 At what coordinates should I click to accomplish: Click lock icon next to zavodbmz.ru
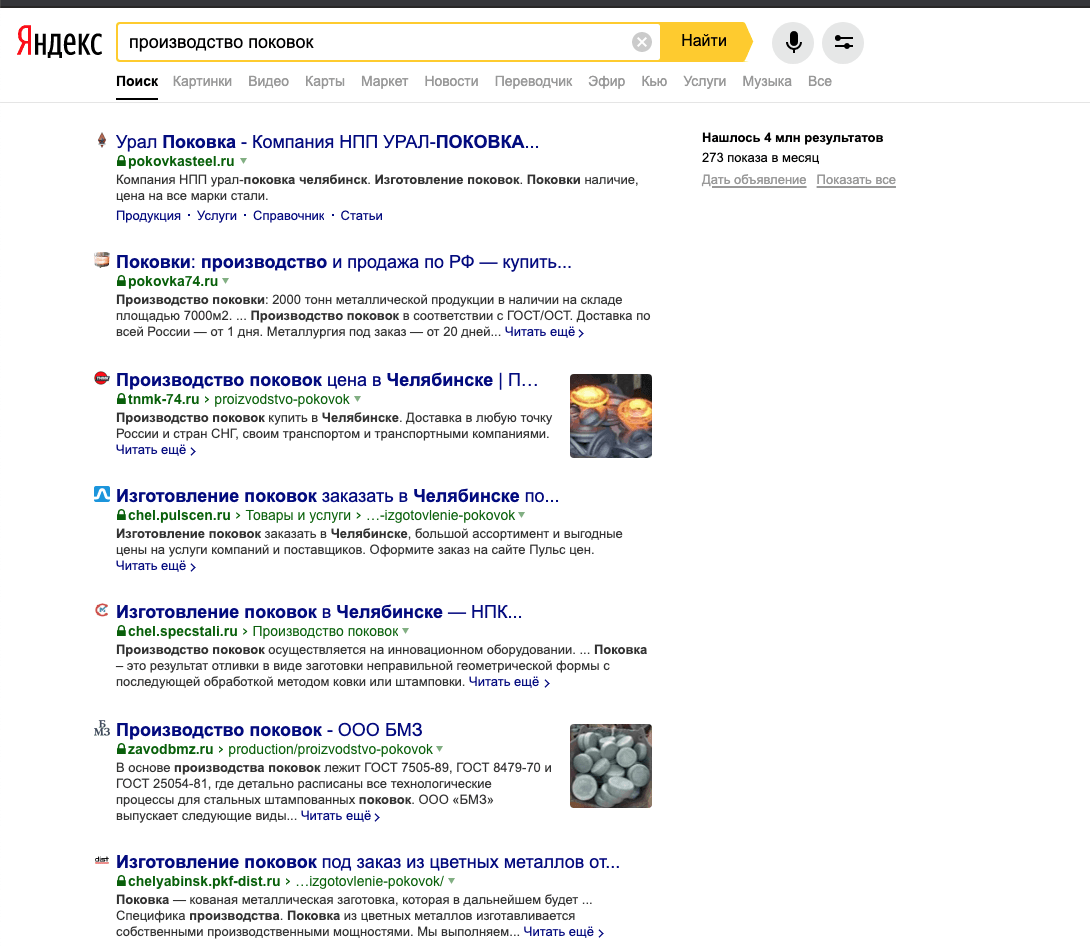[x=121, y=749]
